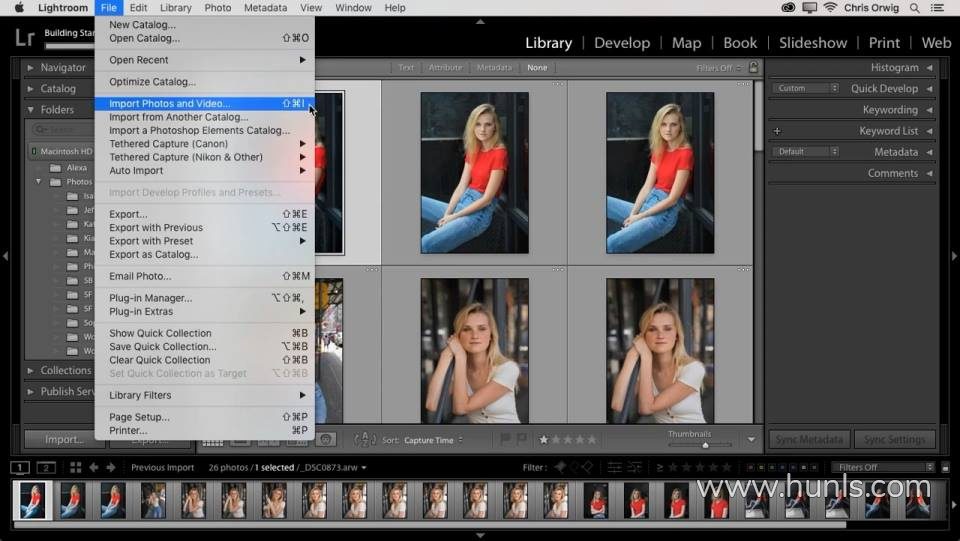Open the Auto Import submenu
Viewport: 960px width, 541px height.
[204, 171]
